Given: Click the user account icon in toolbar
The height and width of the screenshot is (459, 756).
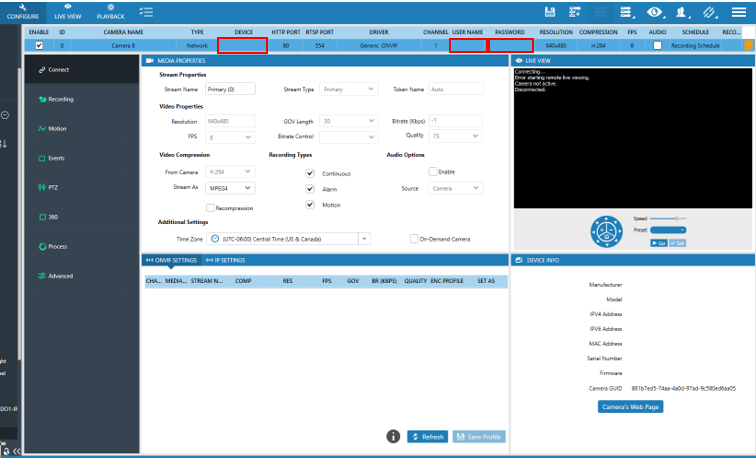Looking at the screenshot, I should tap(682, 11).
